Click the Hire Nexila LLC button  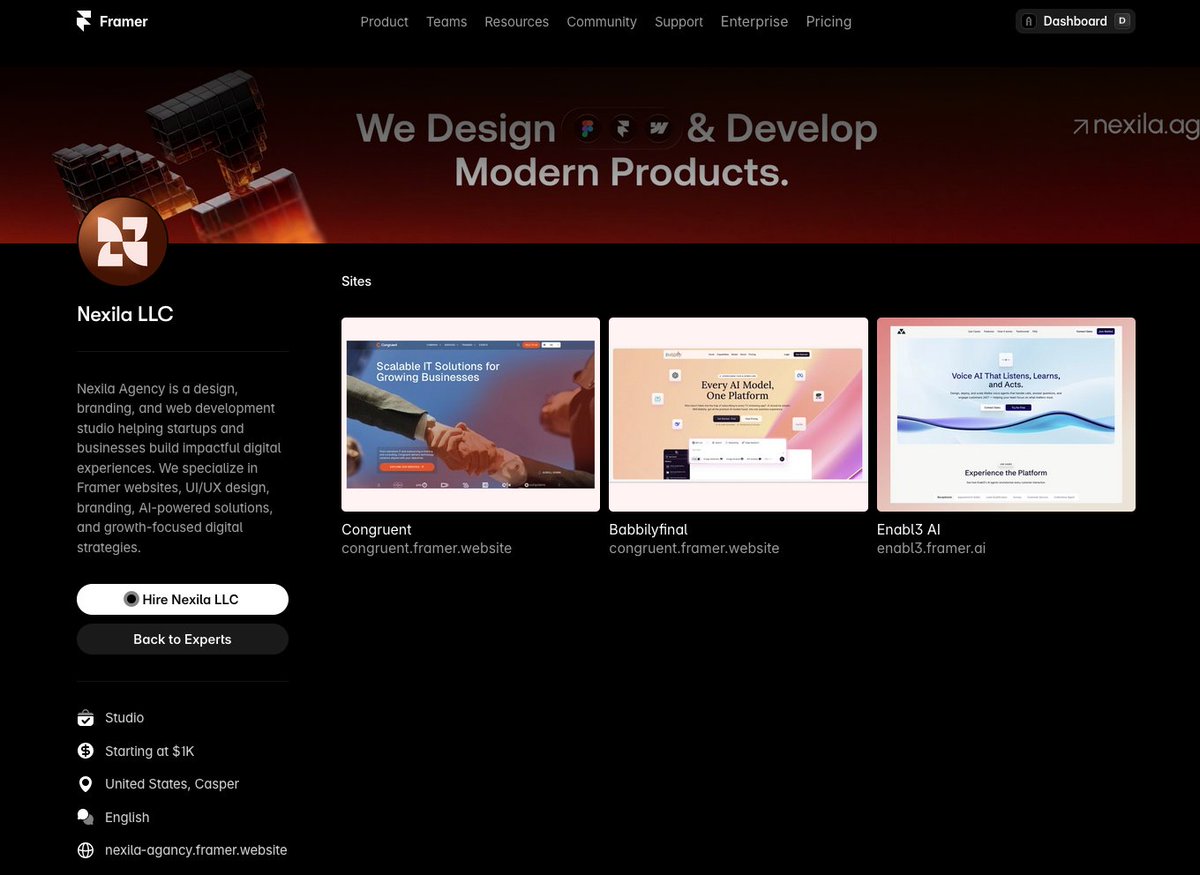(x=182, y=599)
